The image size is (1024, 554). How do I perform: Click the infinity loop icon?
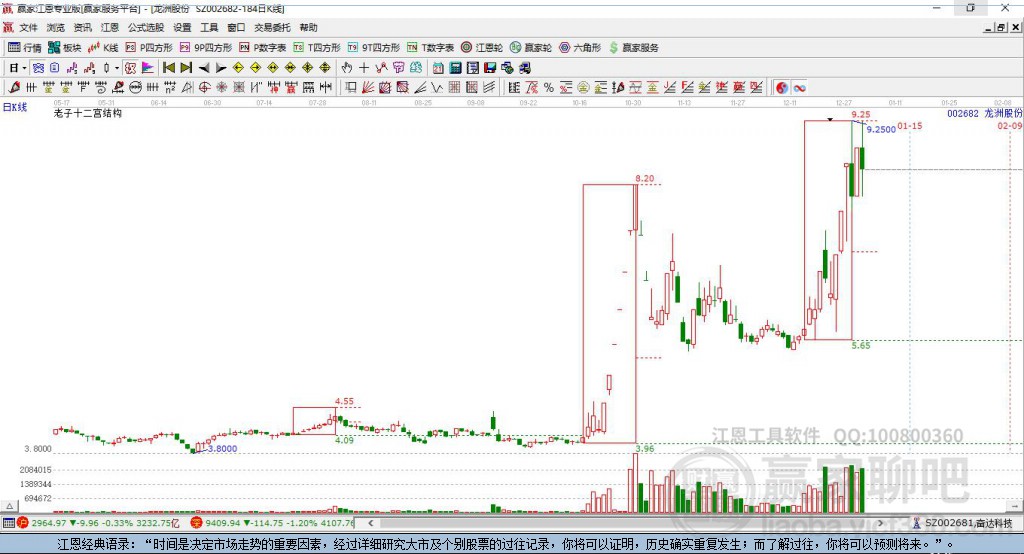(x=799, y=88)
